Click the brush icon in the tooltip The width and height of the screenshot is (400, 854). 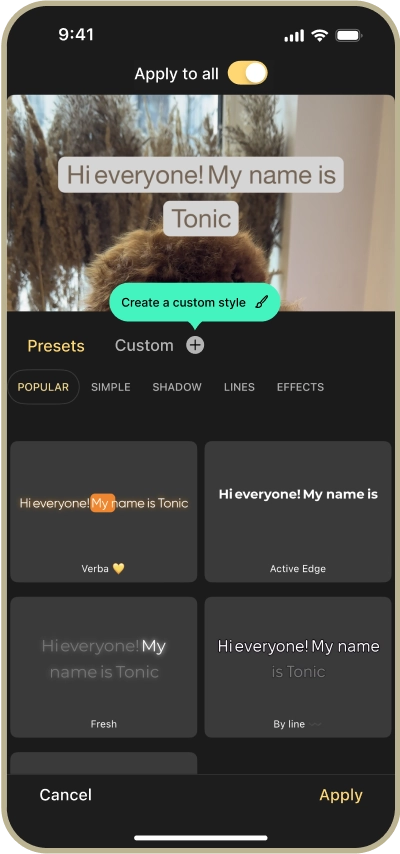262,302
